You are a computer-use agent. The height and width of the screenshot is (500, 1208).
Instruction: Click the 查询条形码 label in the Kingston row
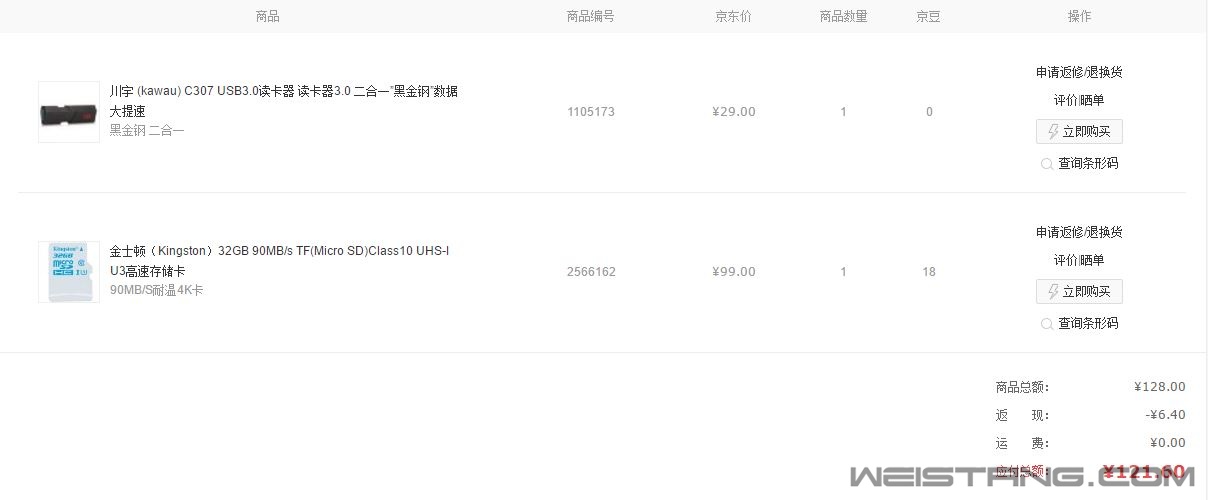click(x=1088, y=323)
